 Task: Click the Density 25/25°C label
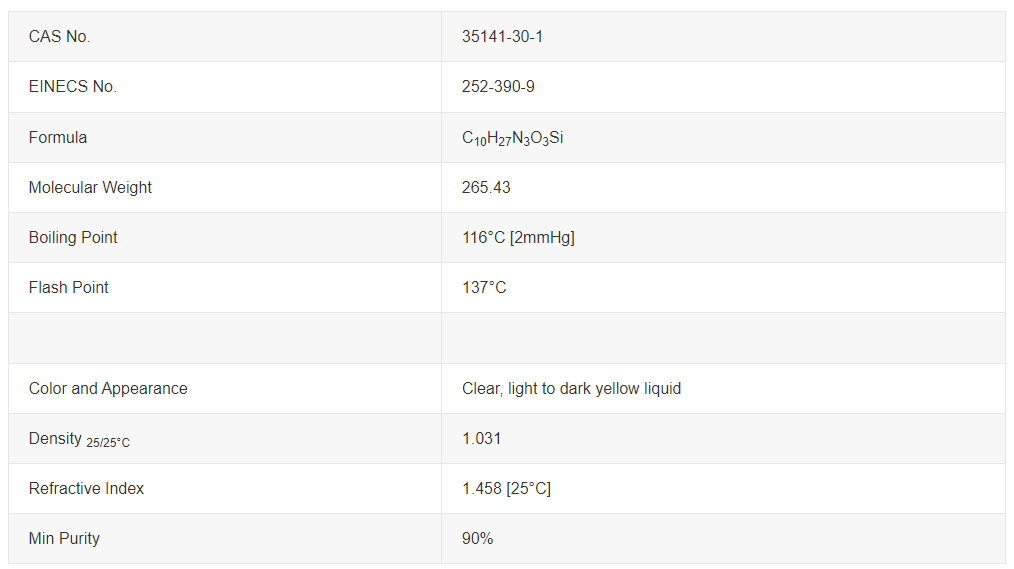[x=79, y=440]
